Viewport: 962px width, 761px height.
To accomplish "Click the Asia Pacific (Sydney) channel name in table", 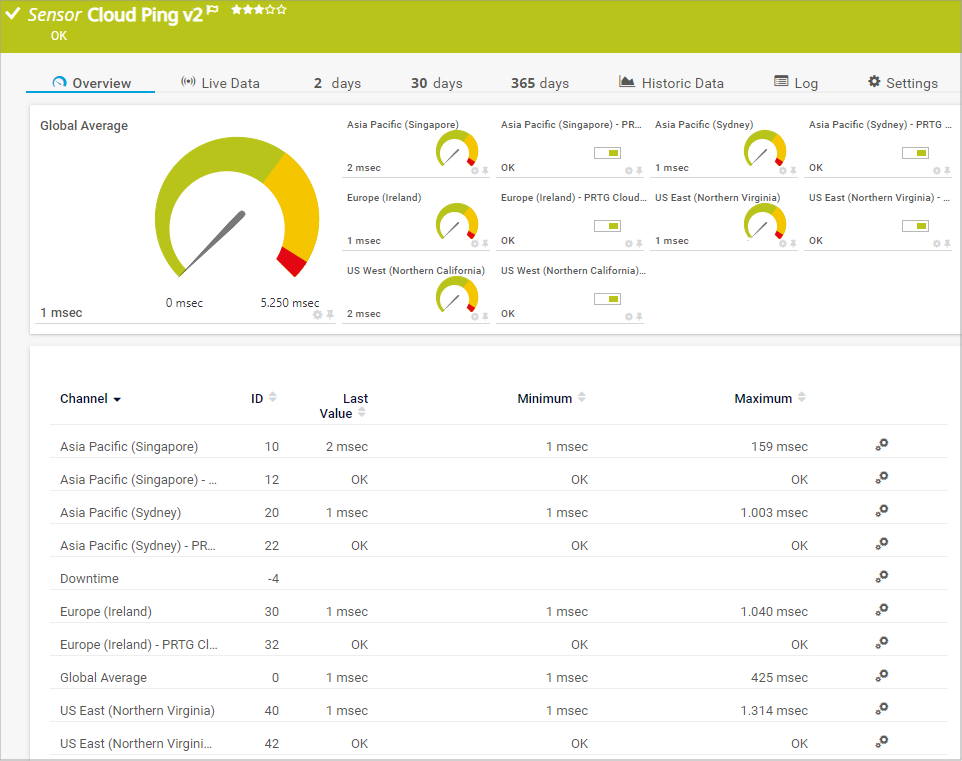I will 120,512.
